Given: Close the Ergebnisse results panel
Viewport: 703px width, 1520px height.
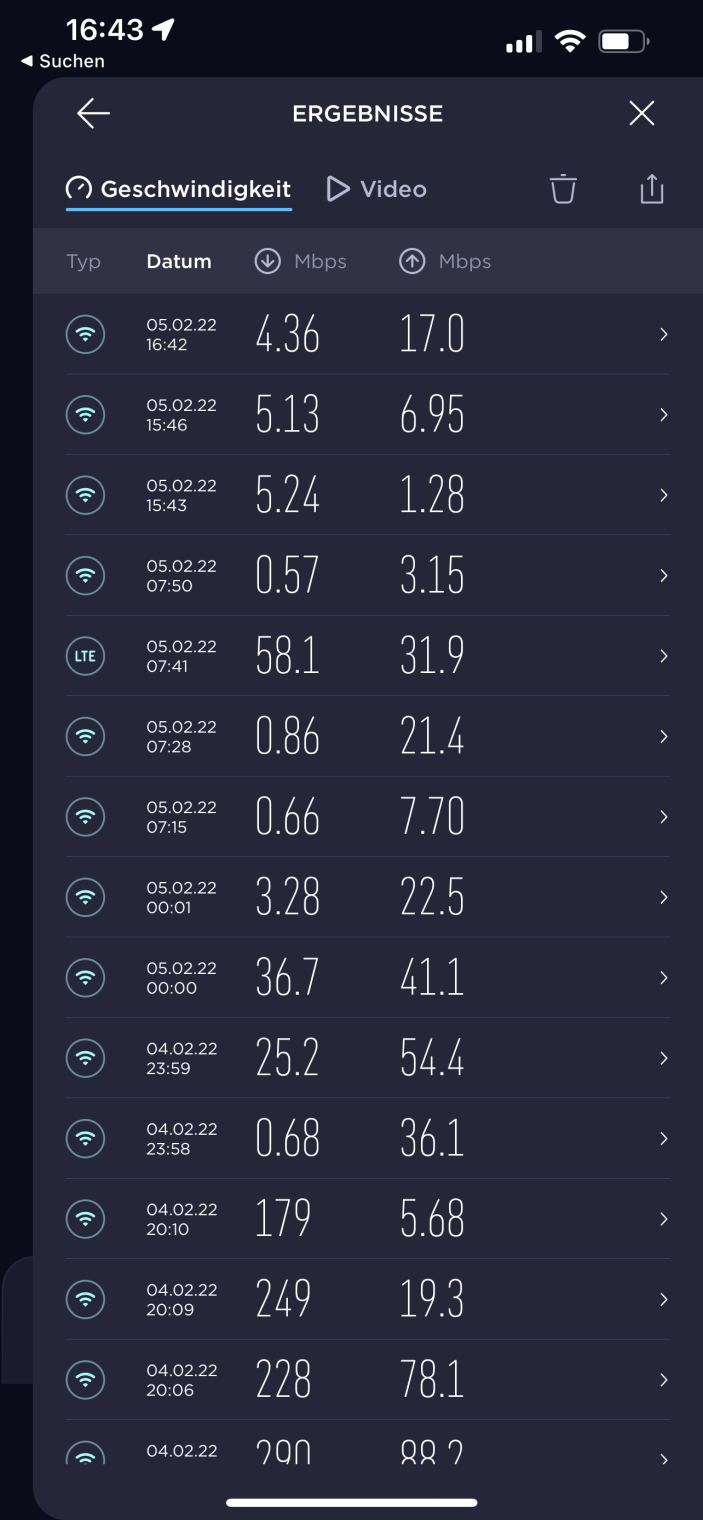Looking at the screenshot, I should (641, 114).
